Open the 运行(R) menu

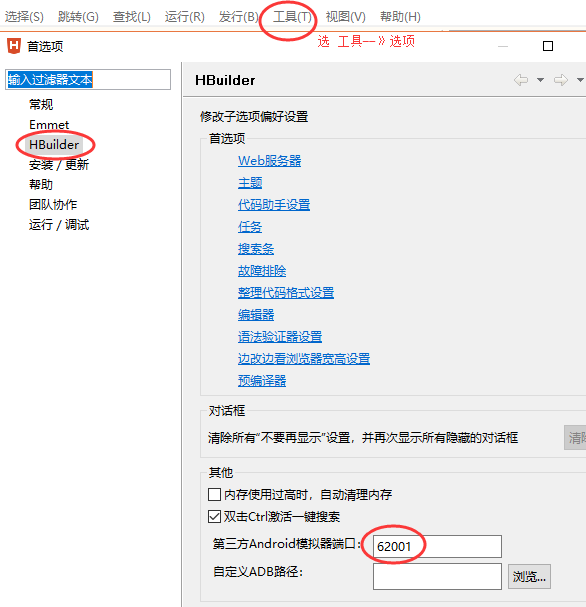click(185, 17)
